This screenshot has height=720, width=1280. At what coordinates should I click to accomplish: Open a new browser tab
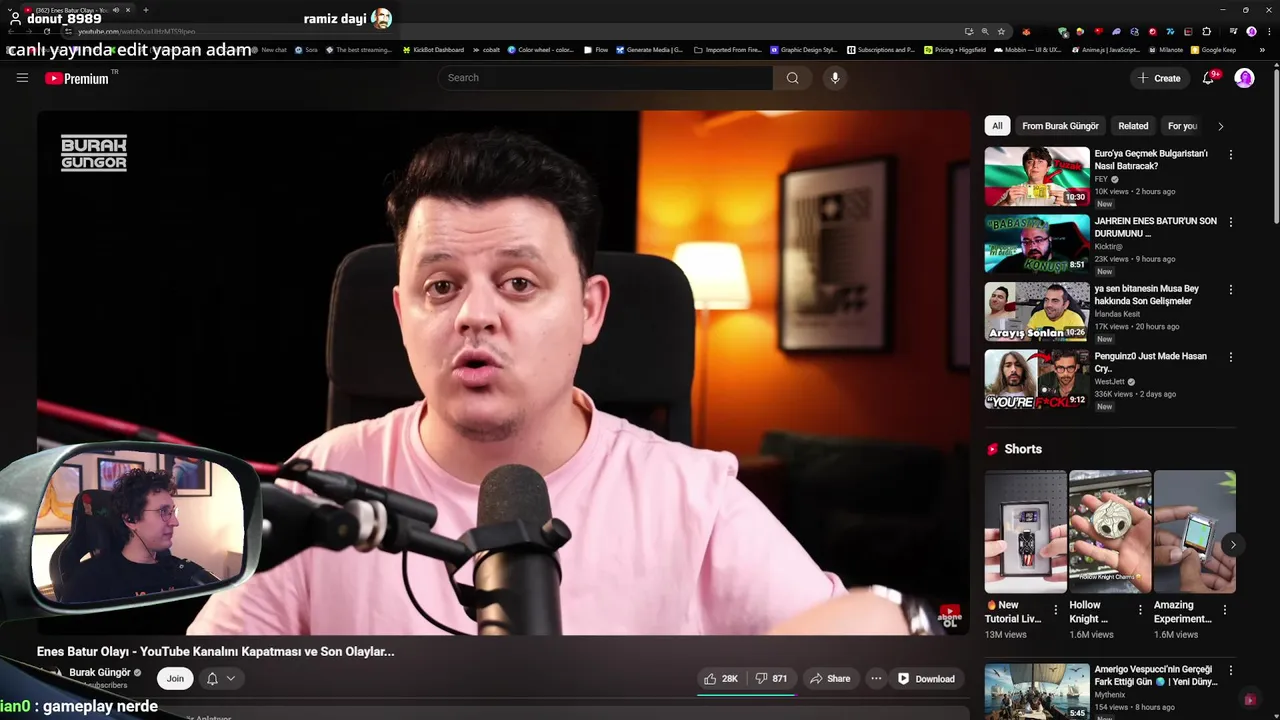point(146,10)
